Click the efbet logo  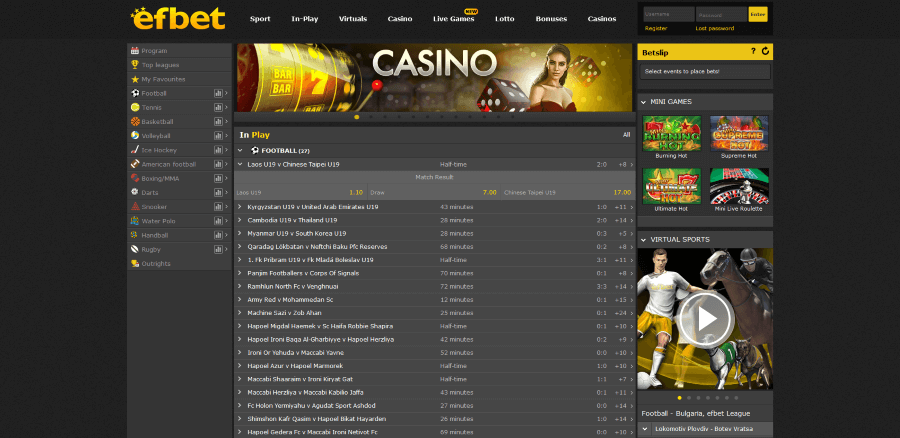click(177, 18)
